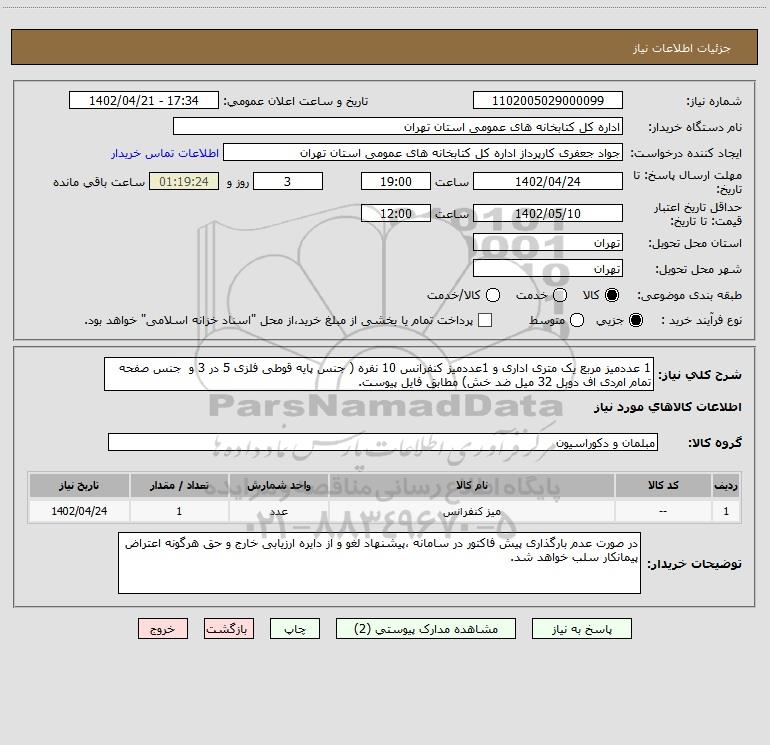Click the کد کالا column header
Image resolution: width=770 pixels, height=745 pixels.
663,486
